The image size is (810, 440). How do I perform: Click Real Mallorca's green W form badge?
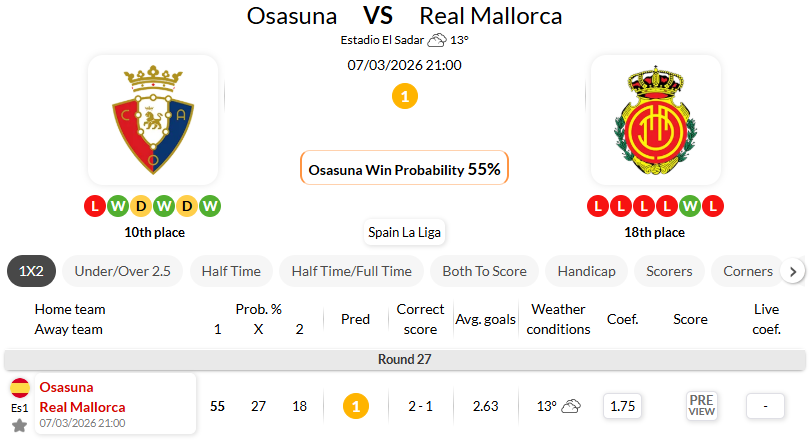(690, 207)
